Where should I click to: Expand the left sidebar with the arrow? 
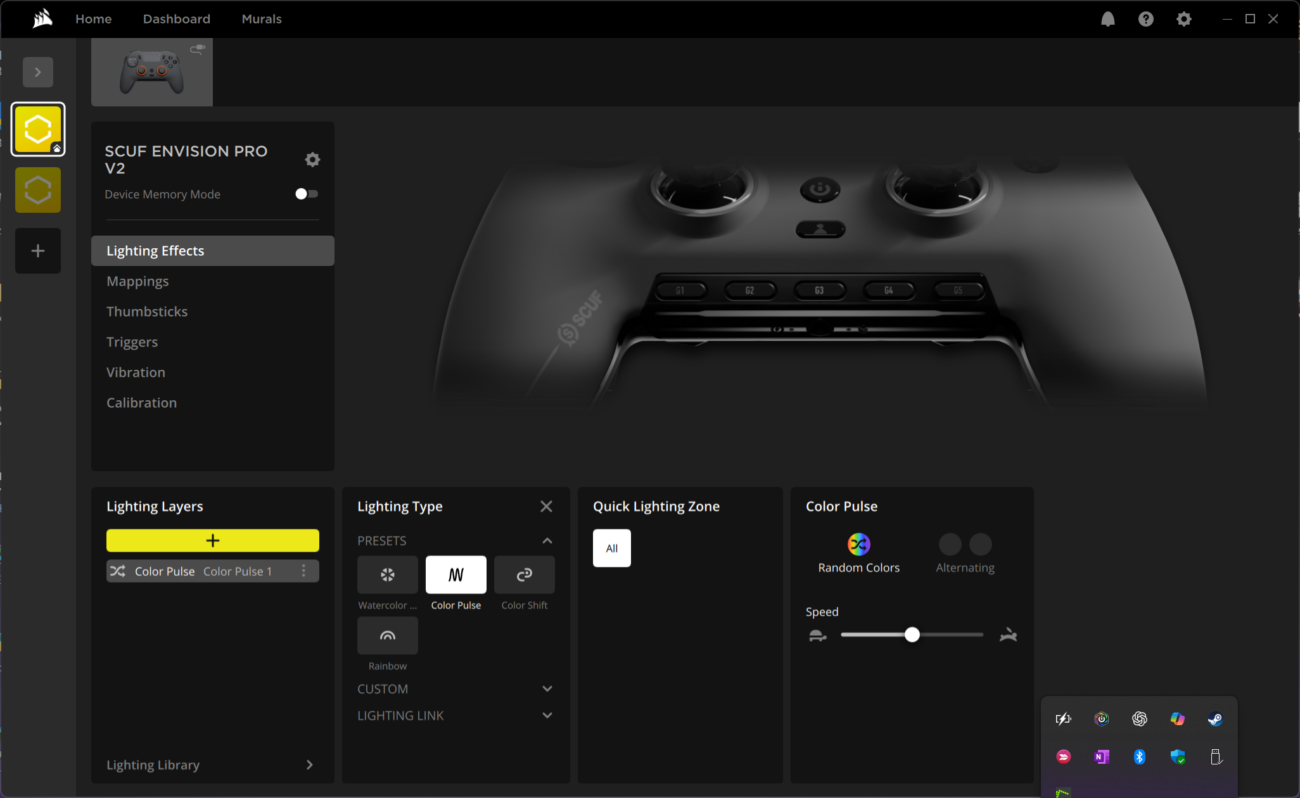(x=38, y=72)
